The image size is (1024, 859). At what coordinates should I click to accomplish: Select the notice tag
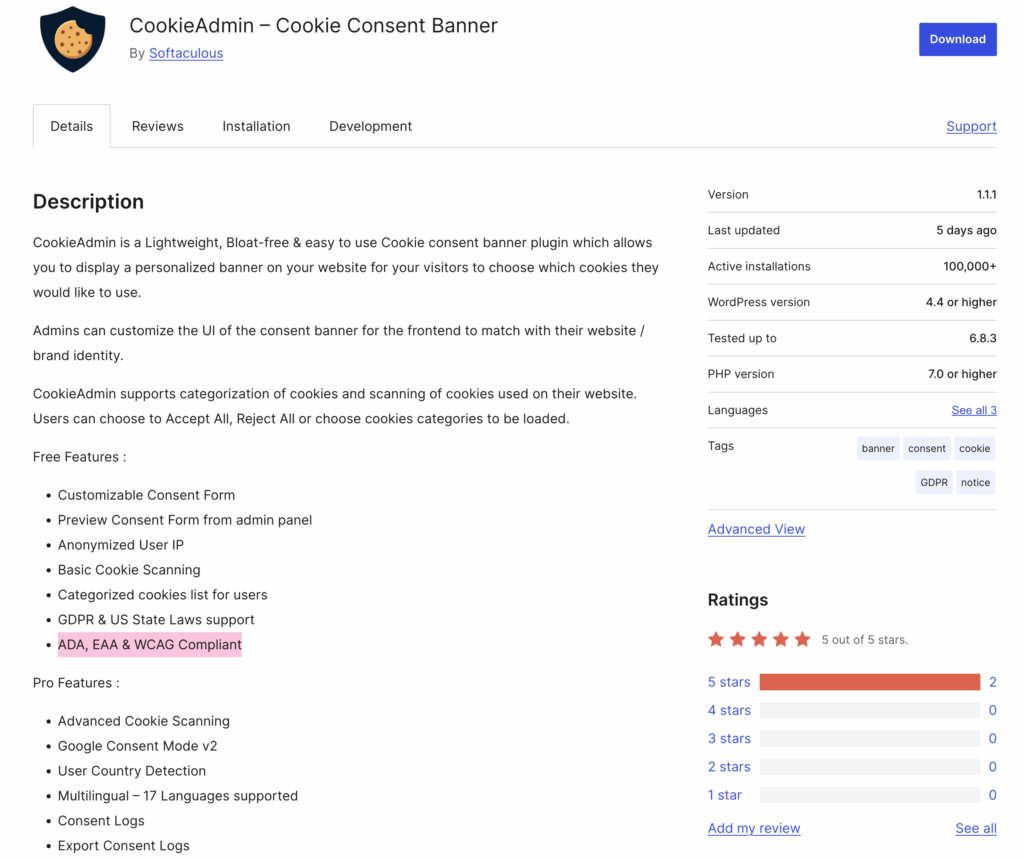click(975, 482)
